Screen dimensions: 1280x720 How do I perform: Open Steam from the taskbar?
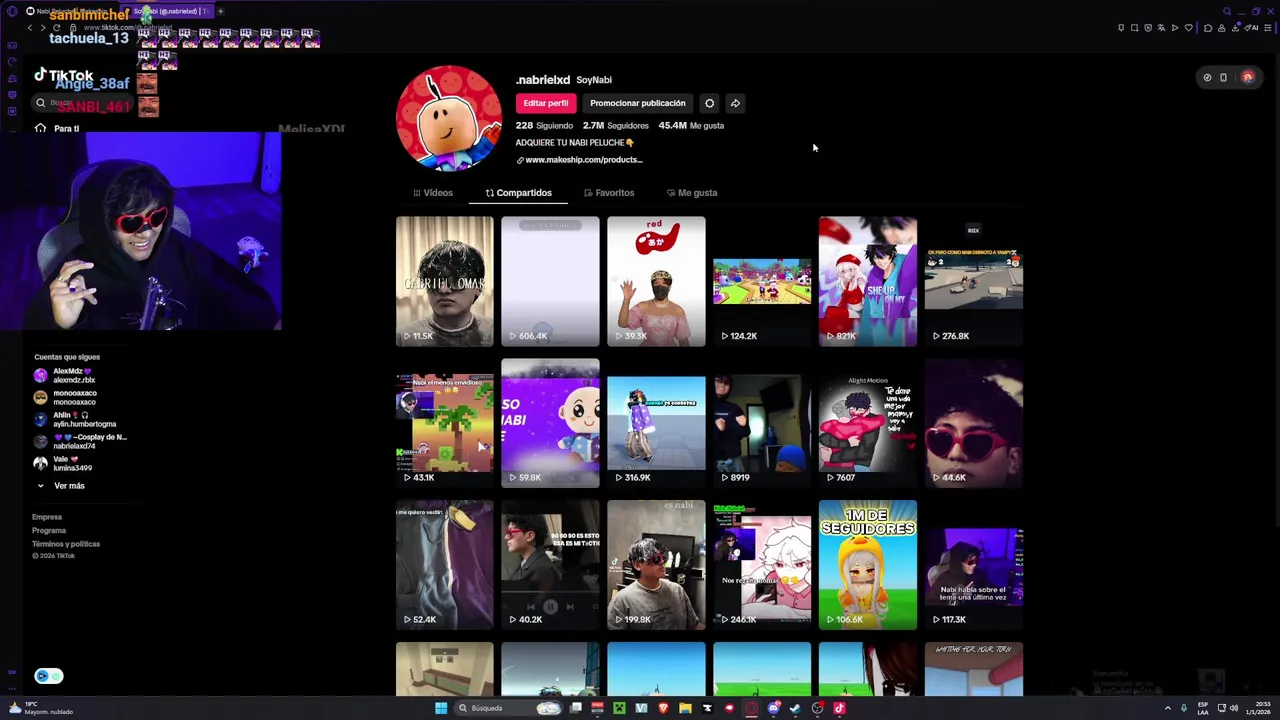click(795, 708)
